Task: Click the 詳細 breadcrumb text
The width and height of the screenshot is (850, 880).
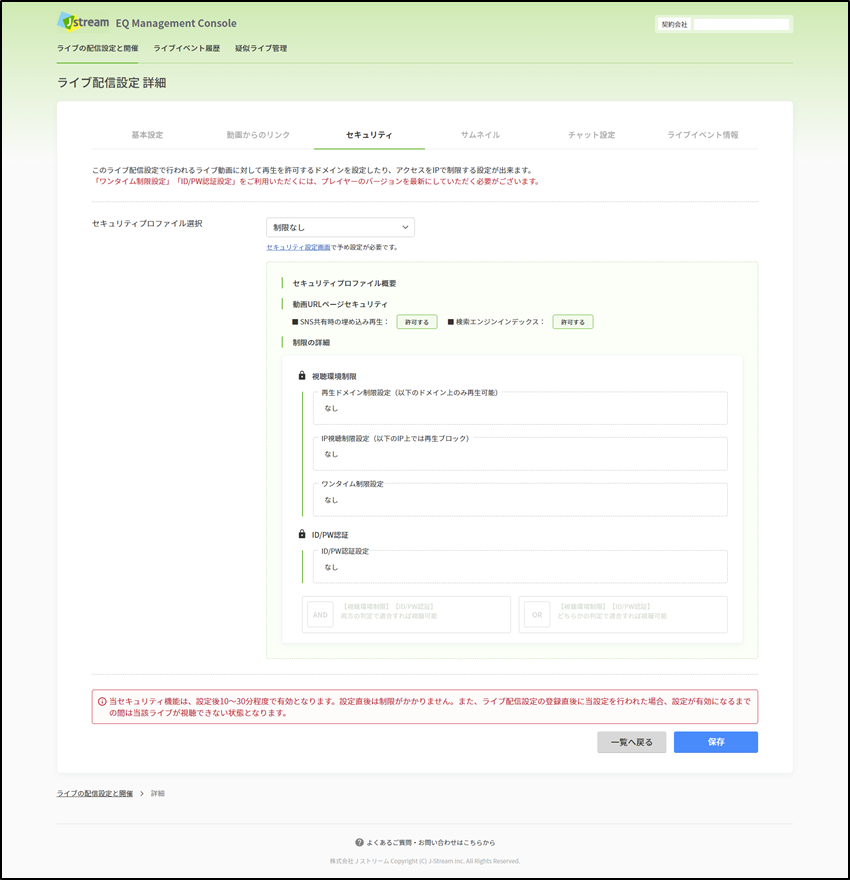Action: [158, 794]
